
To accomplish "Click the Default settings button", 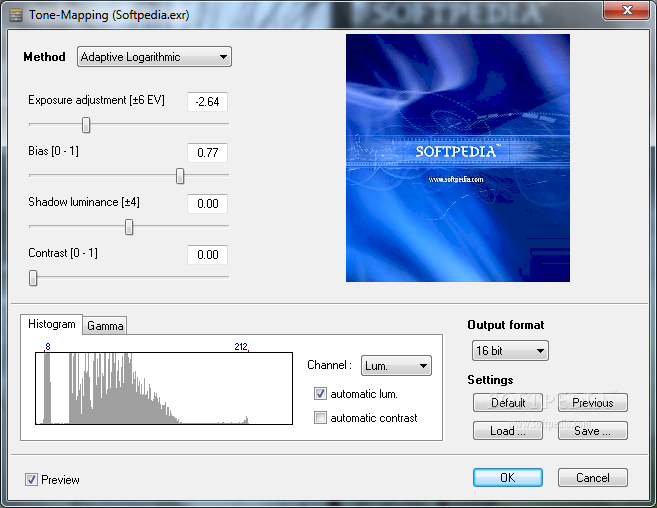I will click(508, 402).
